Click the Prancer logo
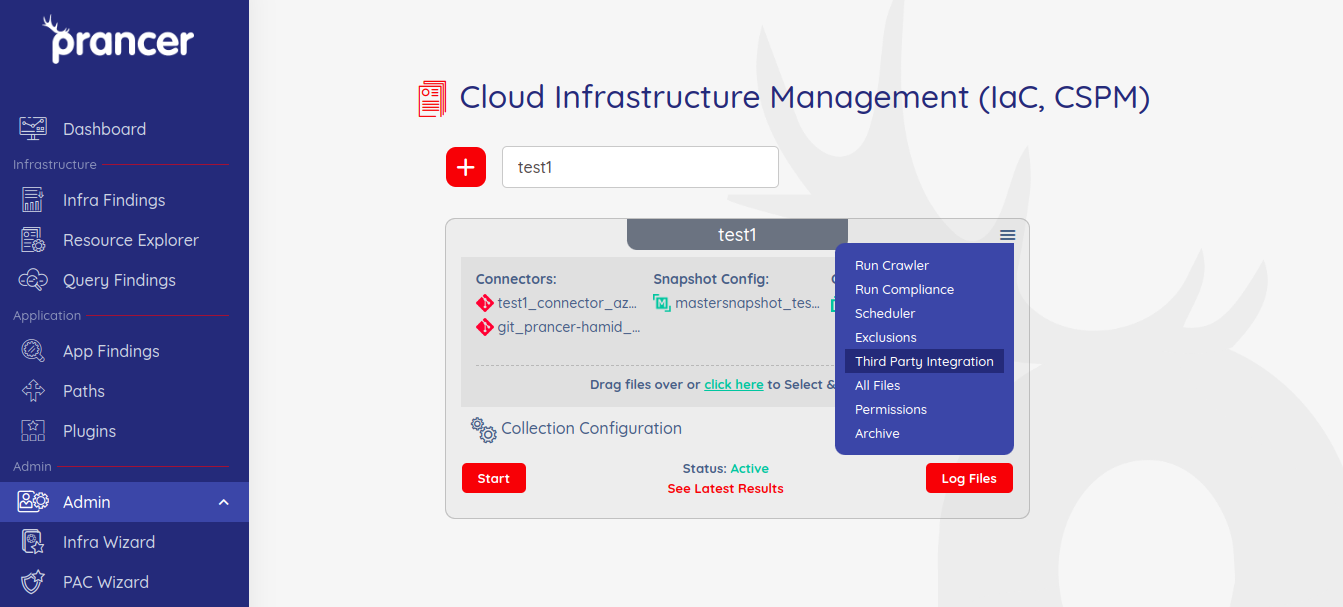The image size is (1343, 607). click(119, 39)
